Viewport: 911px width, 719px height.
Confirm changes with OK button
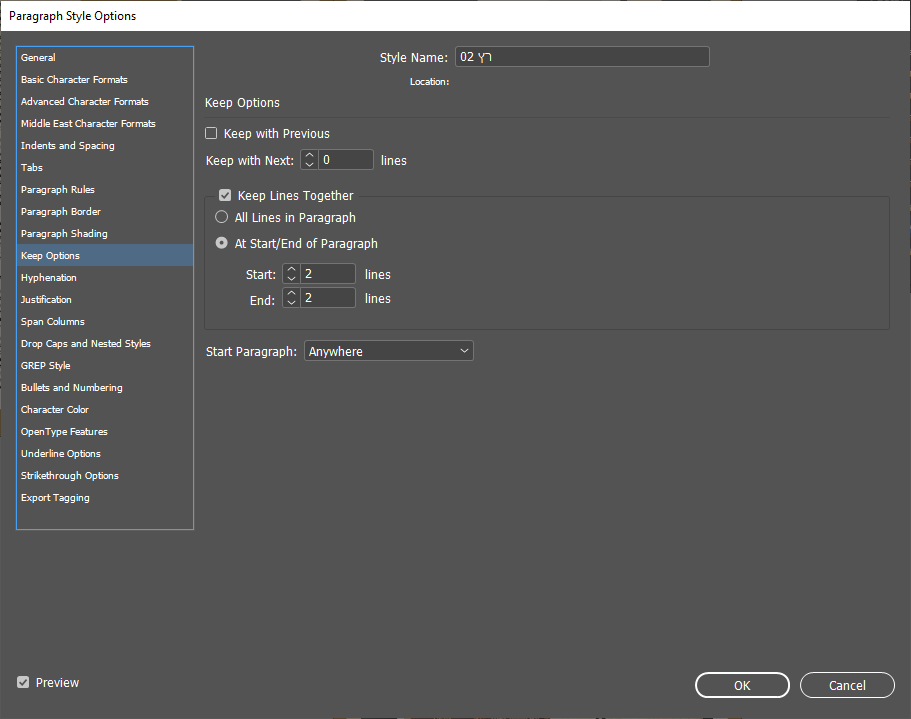(742, 685)
